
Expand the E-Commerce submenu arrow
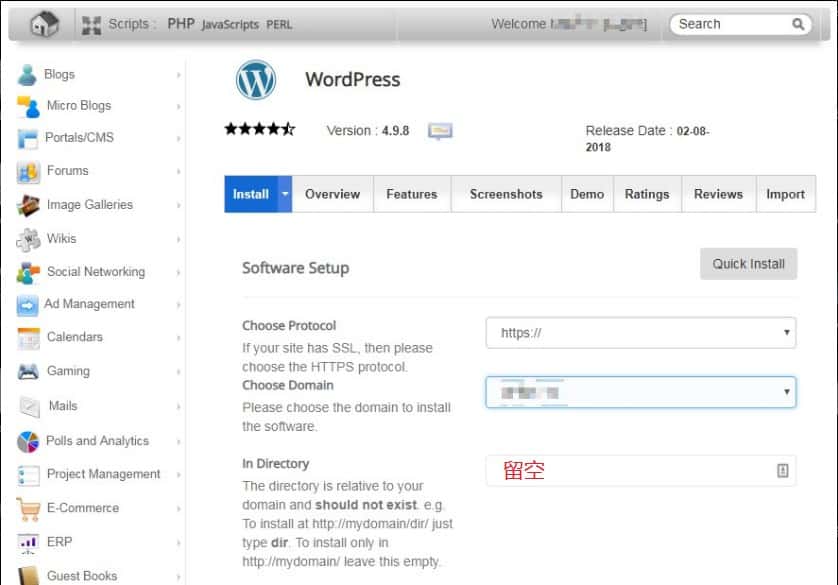[x=179, y=509]
